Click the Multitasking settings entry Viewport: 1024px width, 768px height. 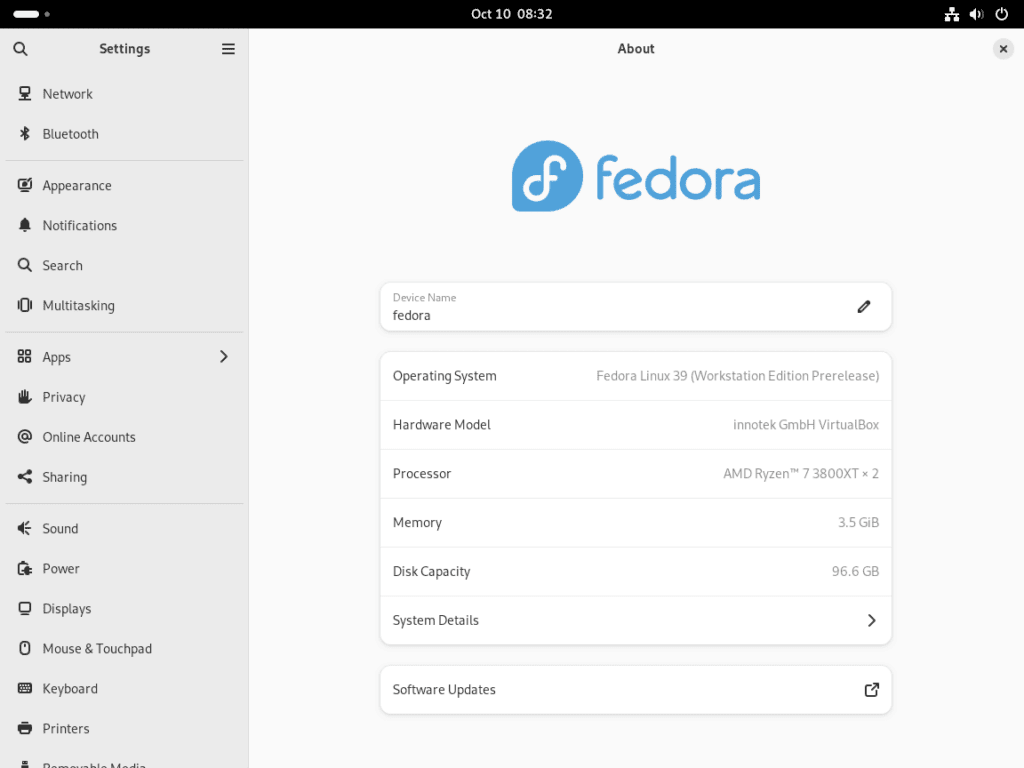point(77,305)
